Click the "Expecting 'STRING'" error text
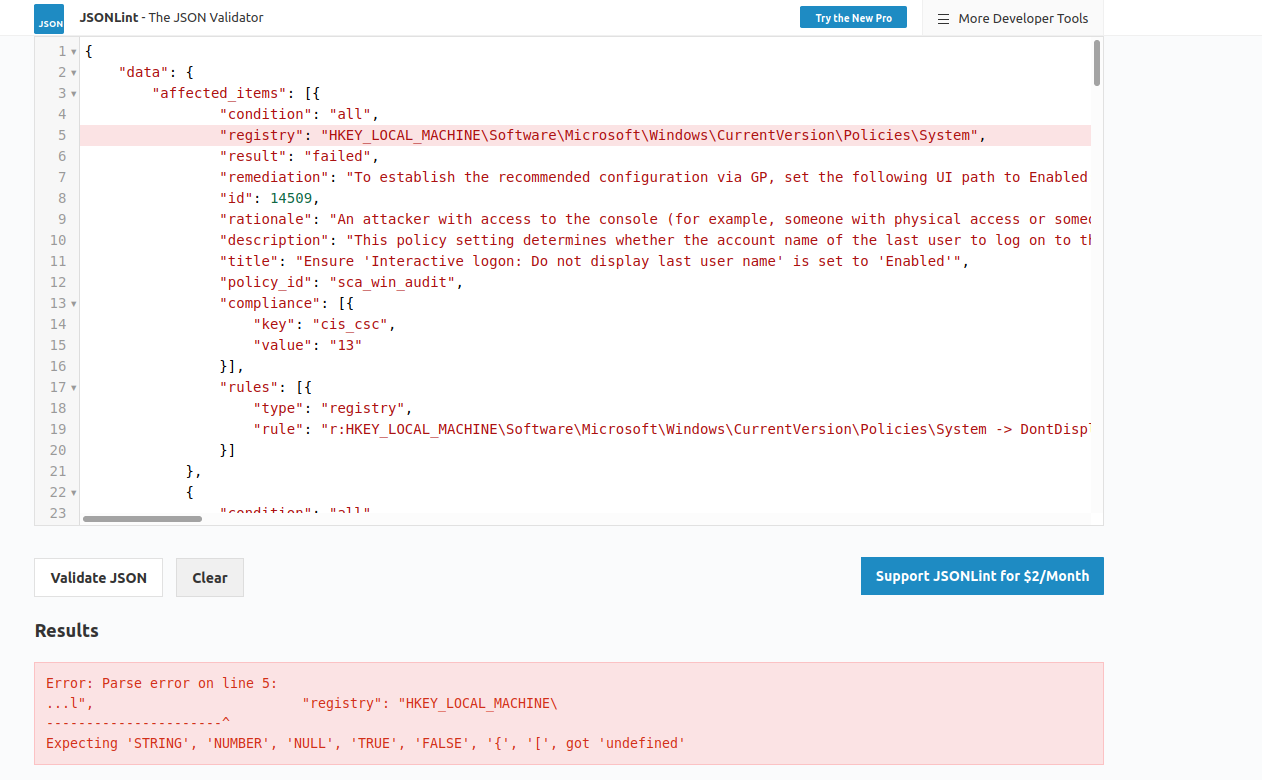 click(366, 743)
